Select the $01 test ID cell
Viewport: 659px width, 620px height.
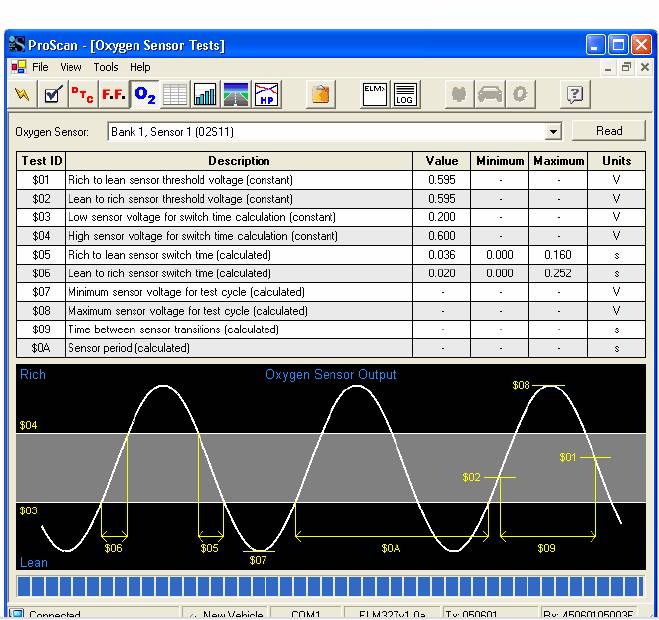point(41,180)
